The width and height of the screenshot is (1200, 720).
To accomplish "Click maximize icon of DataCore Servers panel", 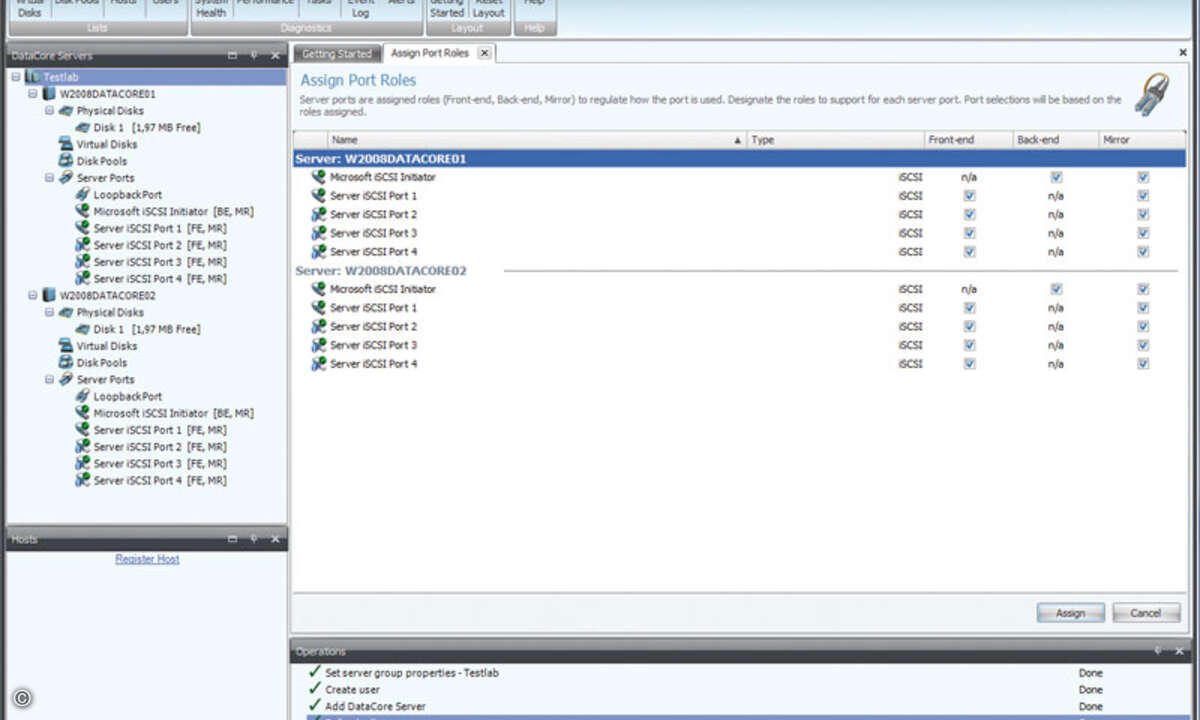I will pos(232,56).
